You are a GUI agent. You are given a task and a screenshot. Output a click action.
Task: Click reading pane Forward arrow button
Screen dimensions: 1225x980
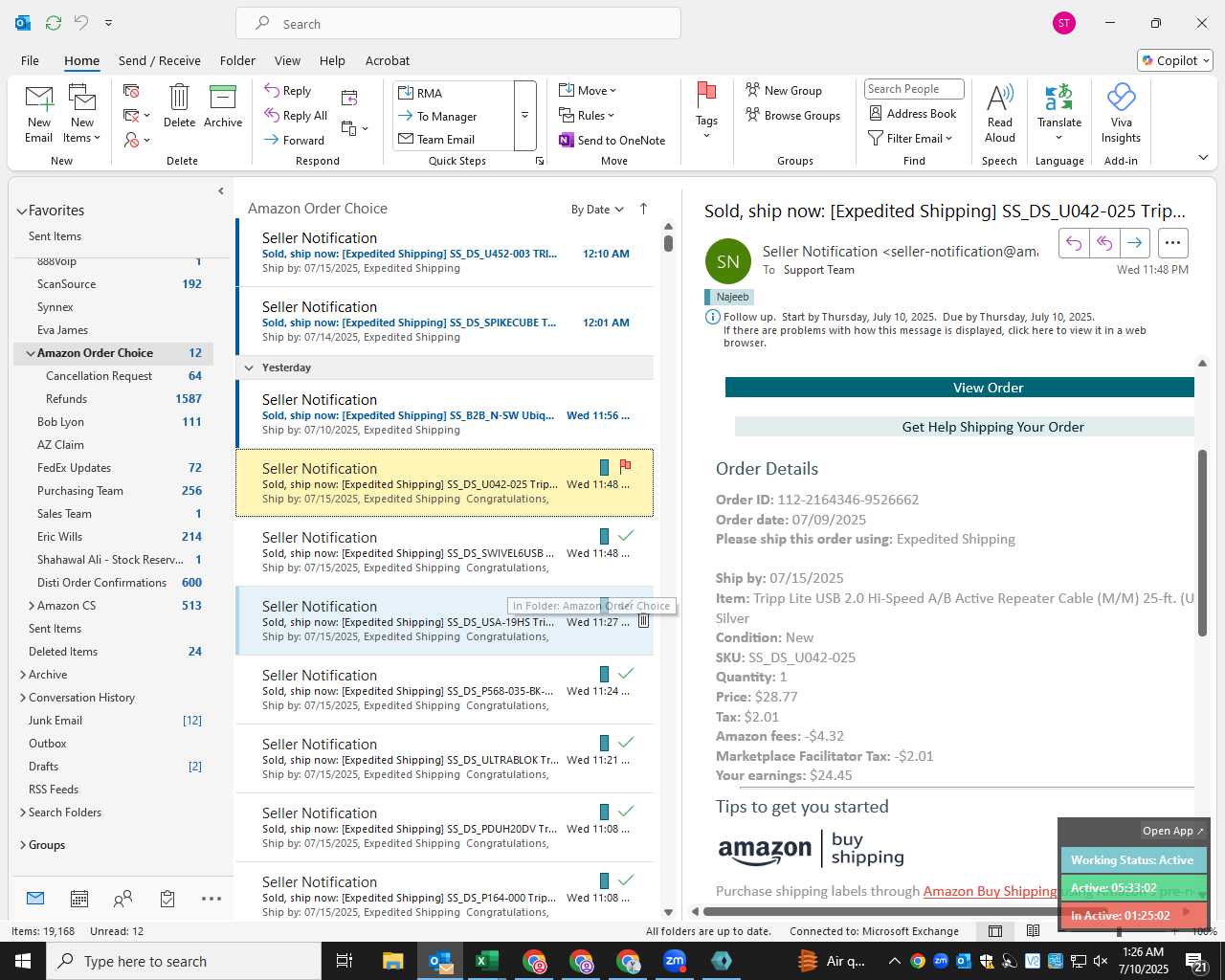1135,243
